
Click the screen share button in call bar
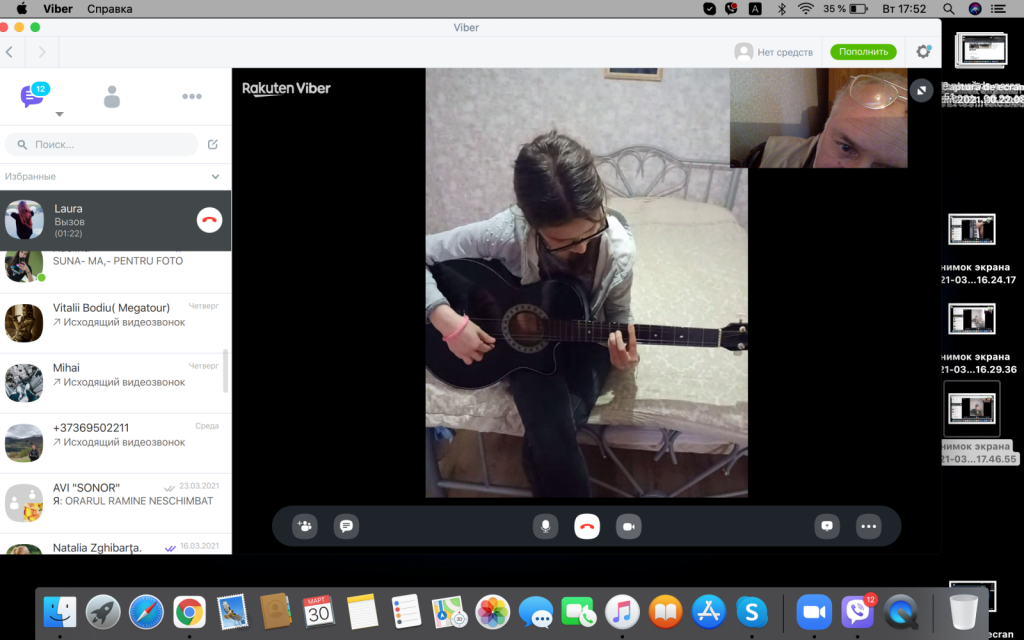pyautogui.click(x=827, y=526)
